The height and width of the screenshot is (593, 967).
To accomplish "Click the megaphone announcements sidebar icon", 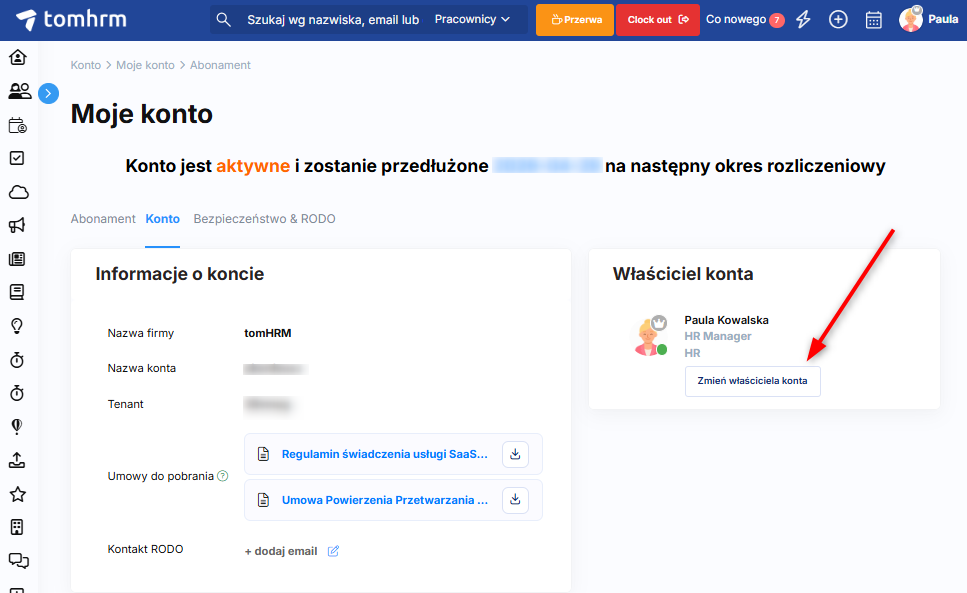I will tap(18, 225).
